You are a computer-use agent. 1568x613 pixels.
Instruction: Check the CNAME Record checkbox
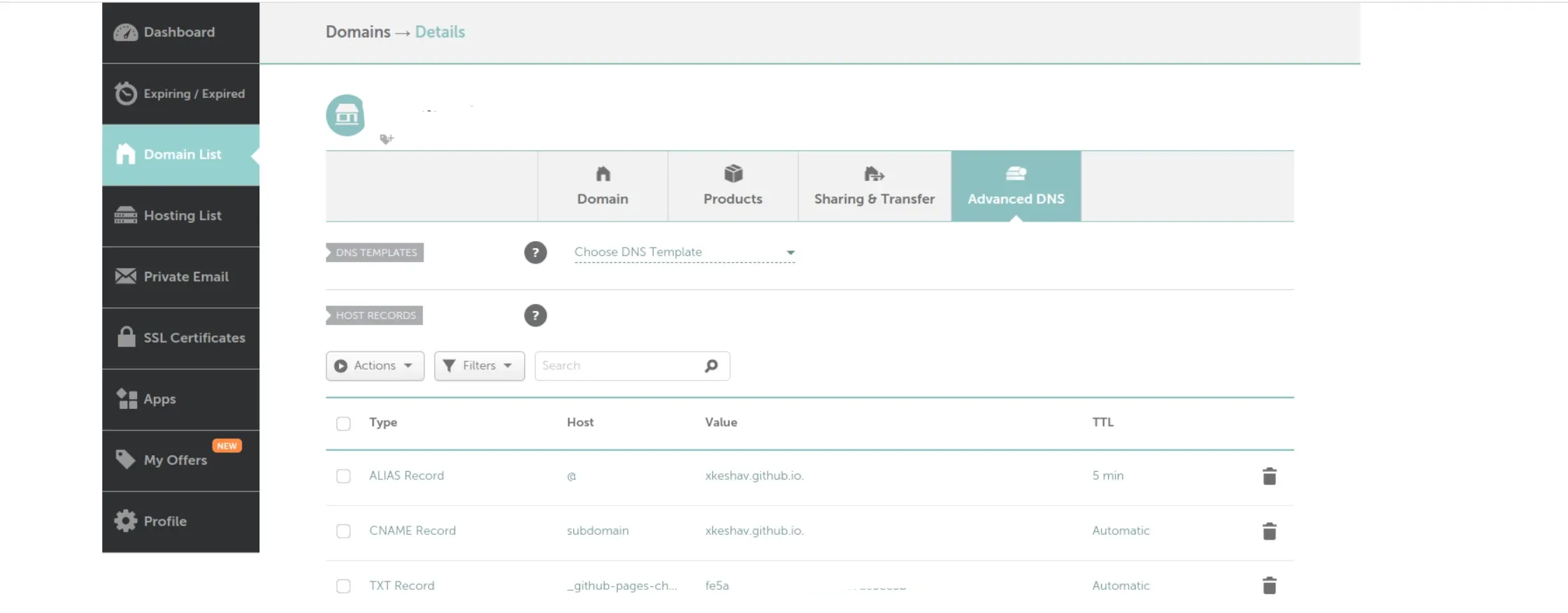343,531
